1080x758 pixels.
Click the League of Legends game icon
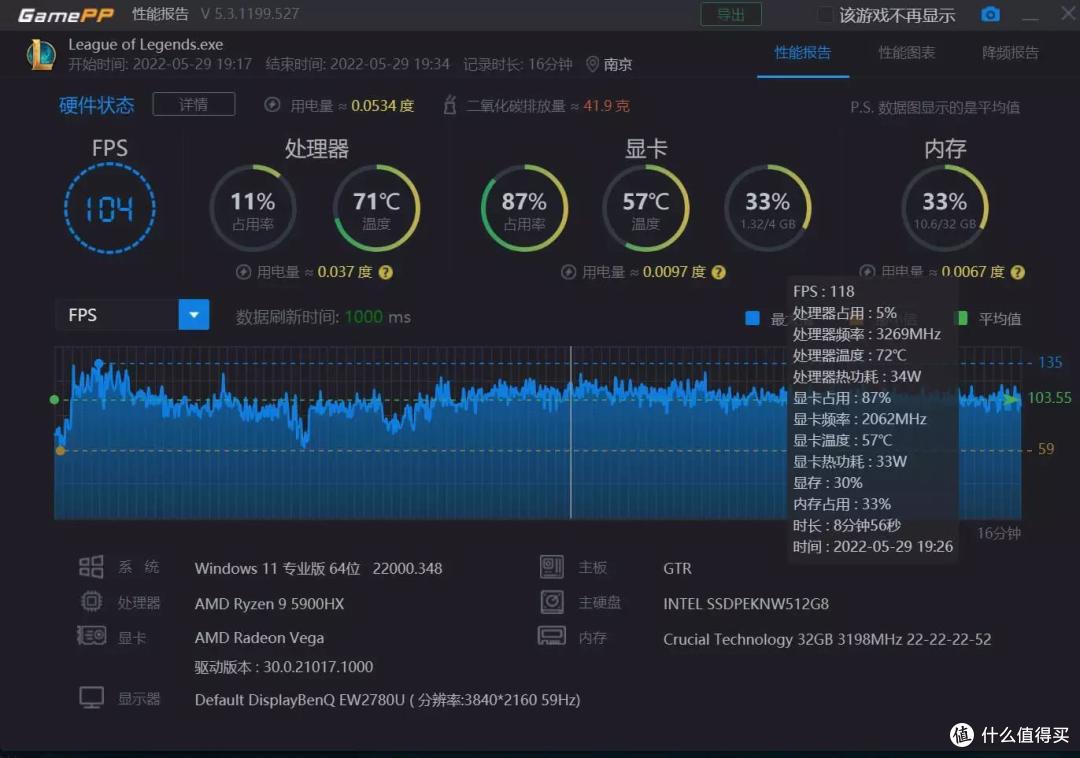(41, 54)
